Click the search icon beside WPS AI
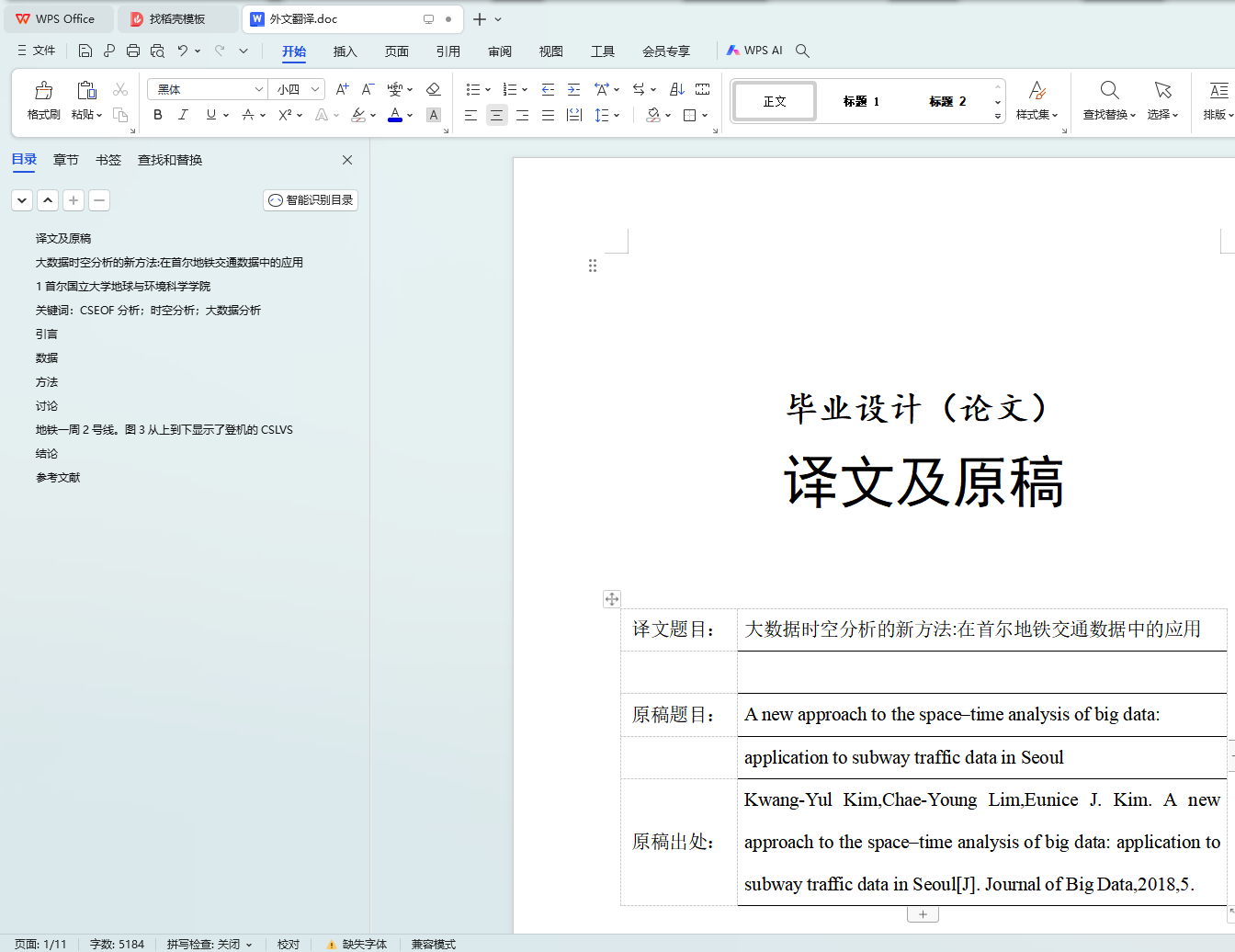The image size is (1235, 952). click(x=802, y=51)
